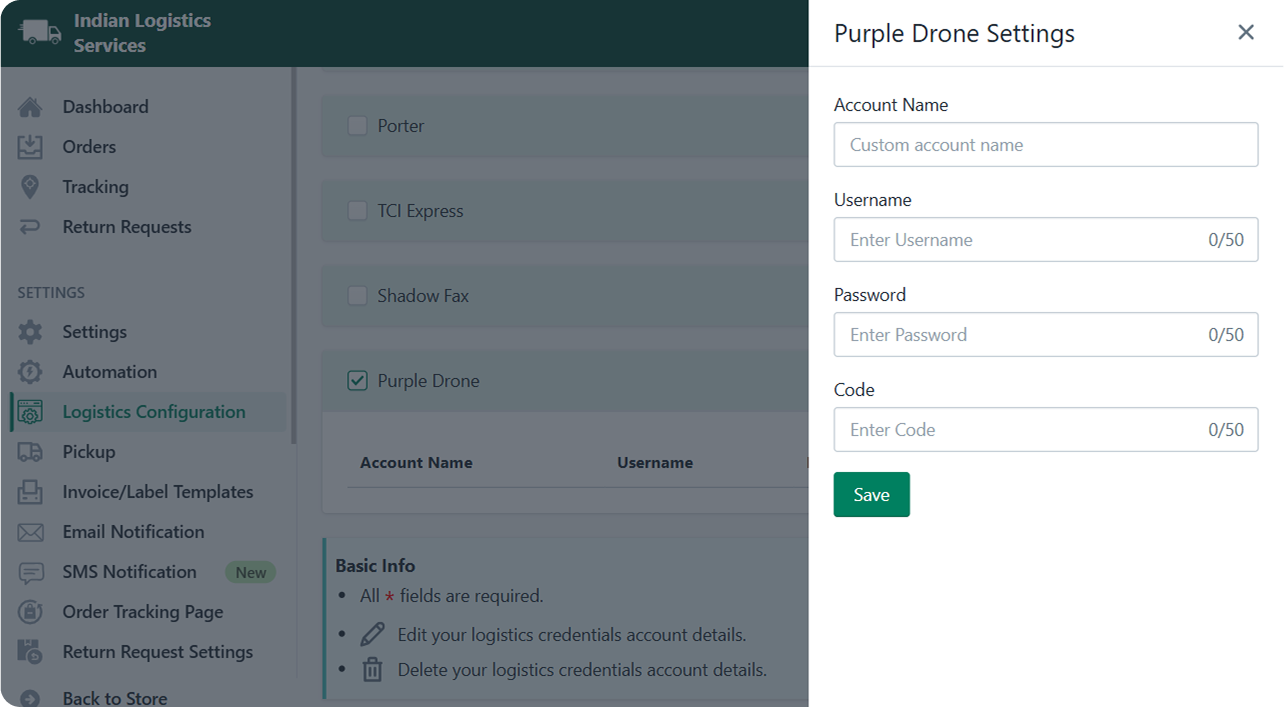
Task: Open the Automation menu item
Action: coord(109,372)
